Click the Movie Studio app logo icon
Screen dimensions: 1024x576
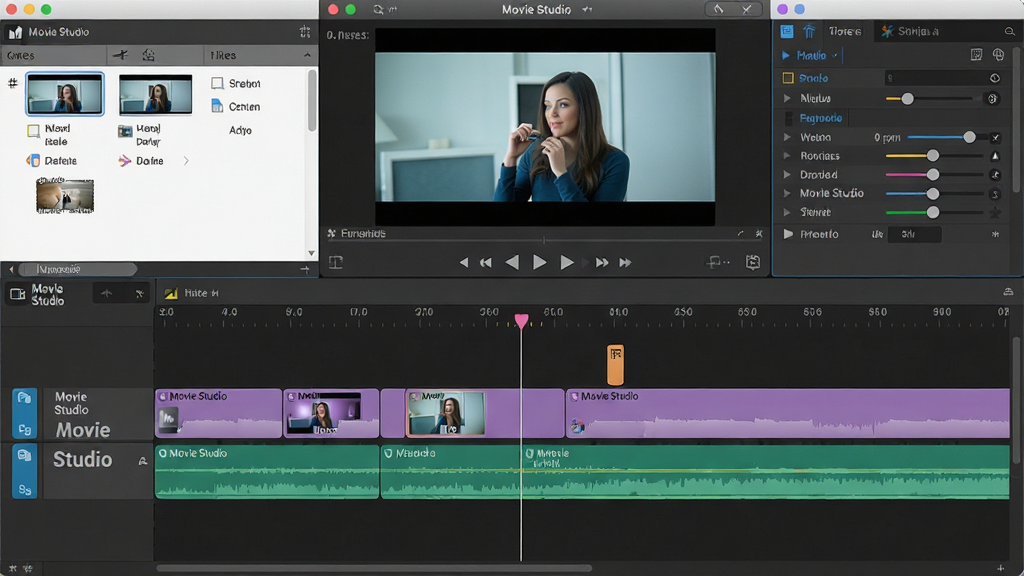(15, 32)
